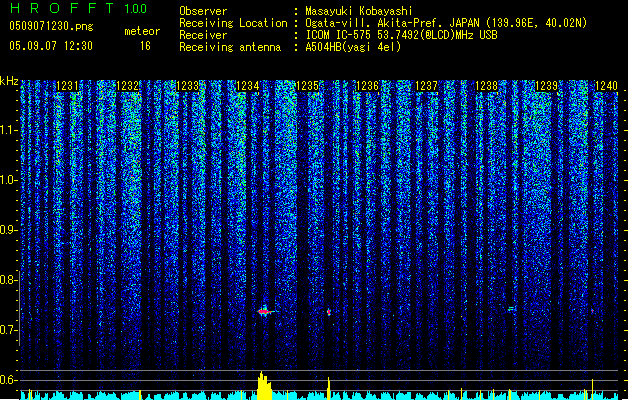The width and height of the screenshot is (629, 400).
Task: Select the file name 0509071230.png
Action: (51, 26)
